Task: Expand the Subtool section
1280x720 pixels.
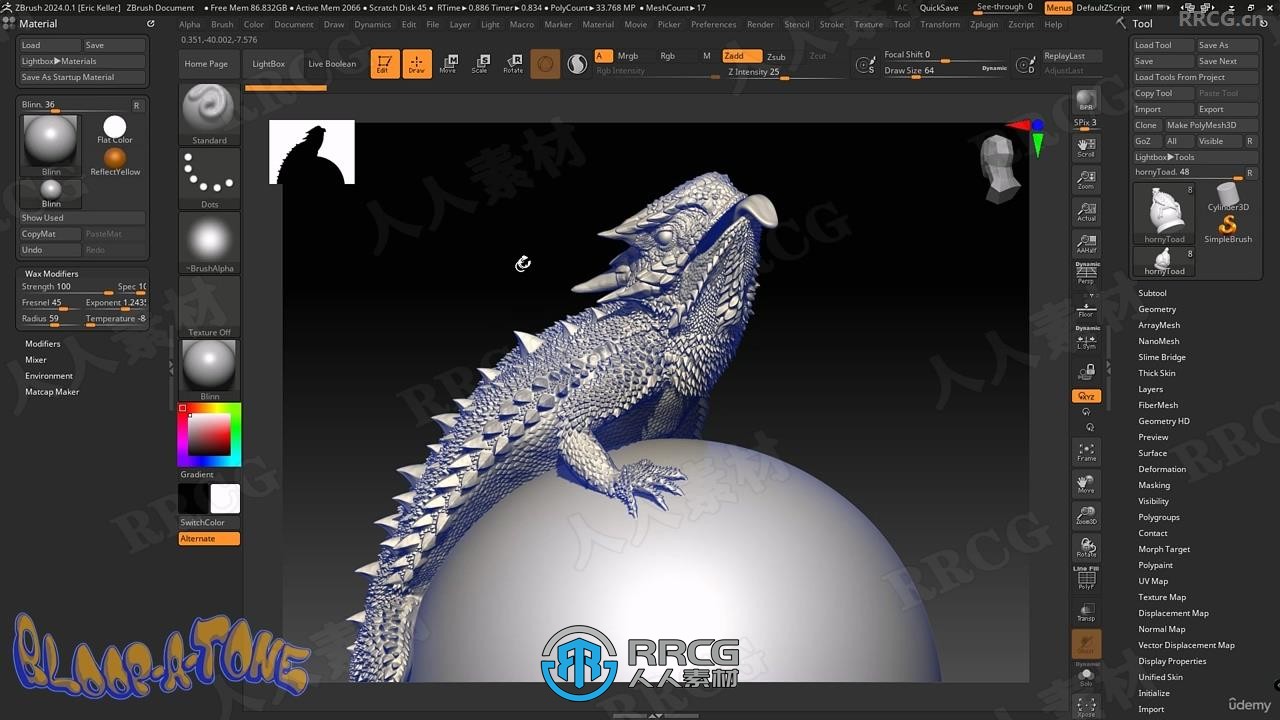Action: tap(1152, 293)
